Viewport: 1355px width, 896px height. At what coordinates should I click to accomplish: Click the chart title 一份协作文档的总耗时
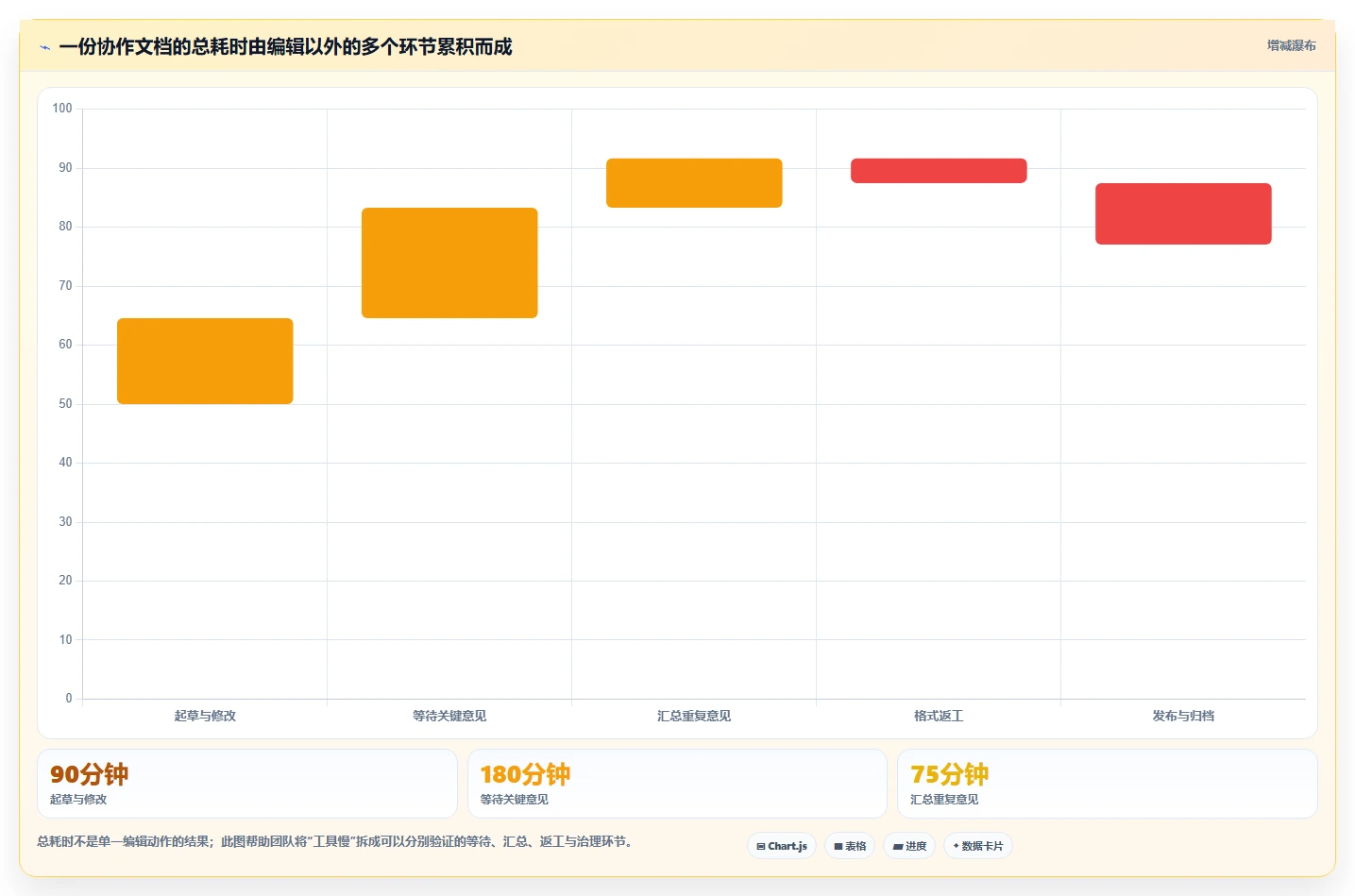pyautogui.click(x=285, y=46)
